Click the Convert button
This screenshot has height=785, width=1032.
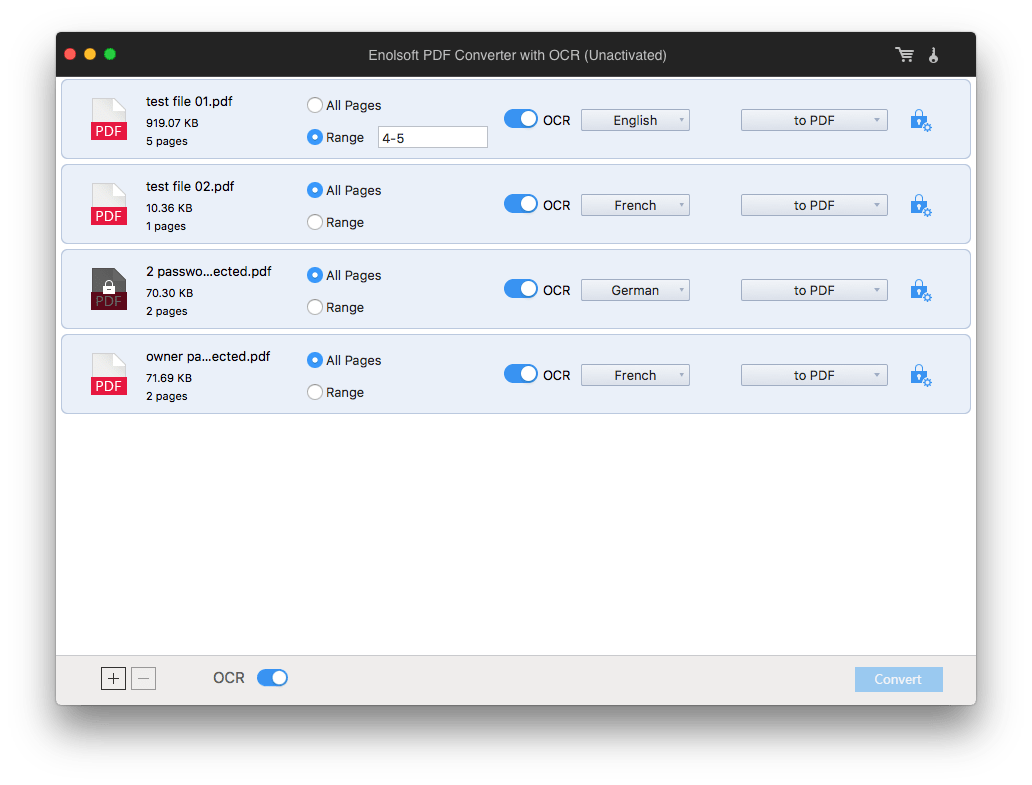898,679
